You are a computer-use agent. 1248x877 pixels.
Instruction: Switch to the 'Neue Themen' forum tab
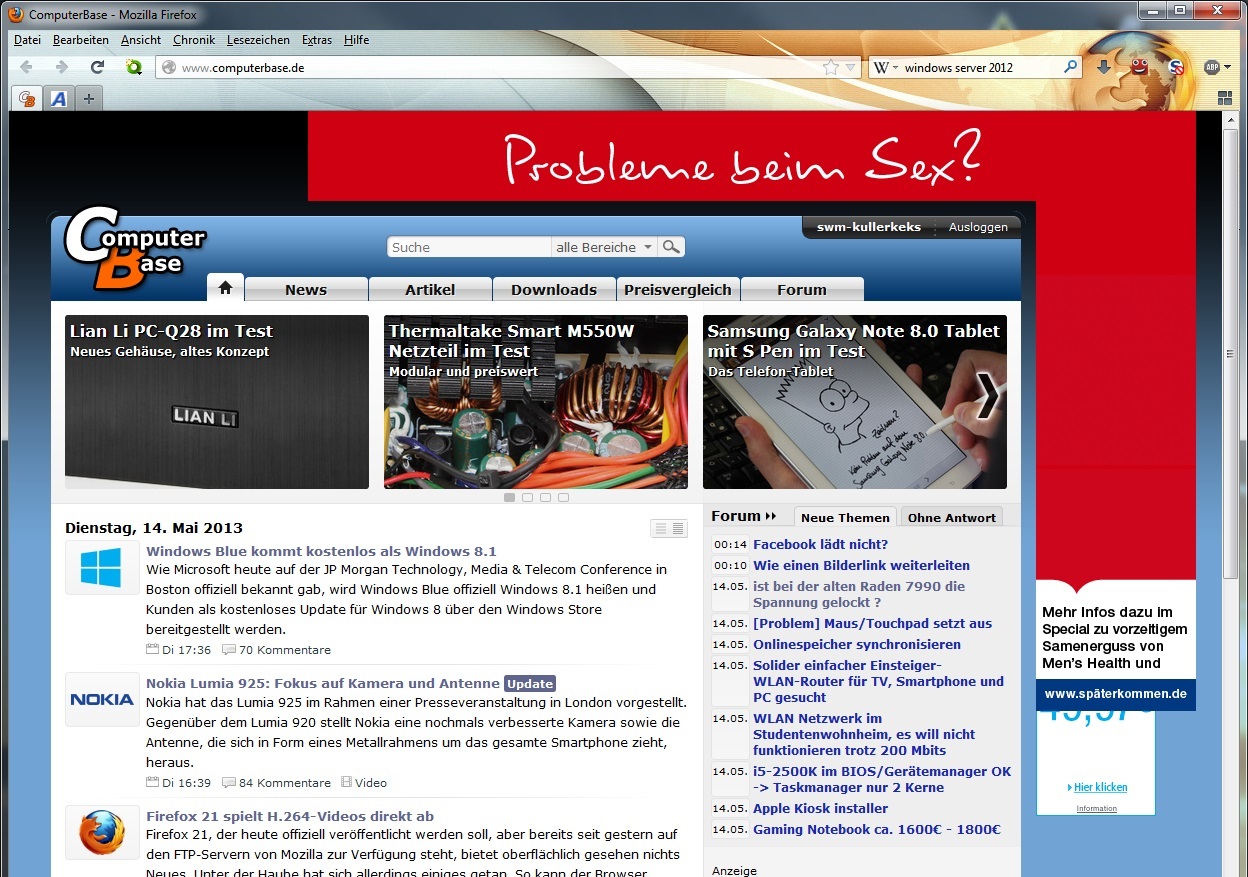click(845, 517)
